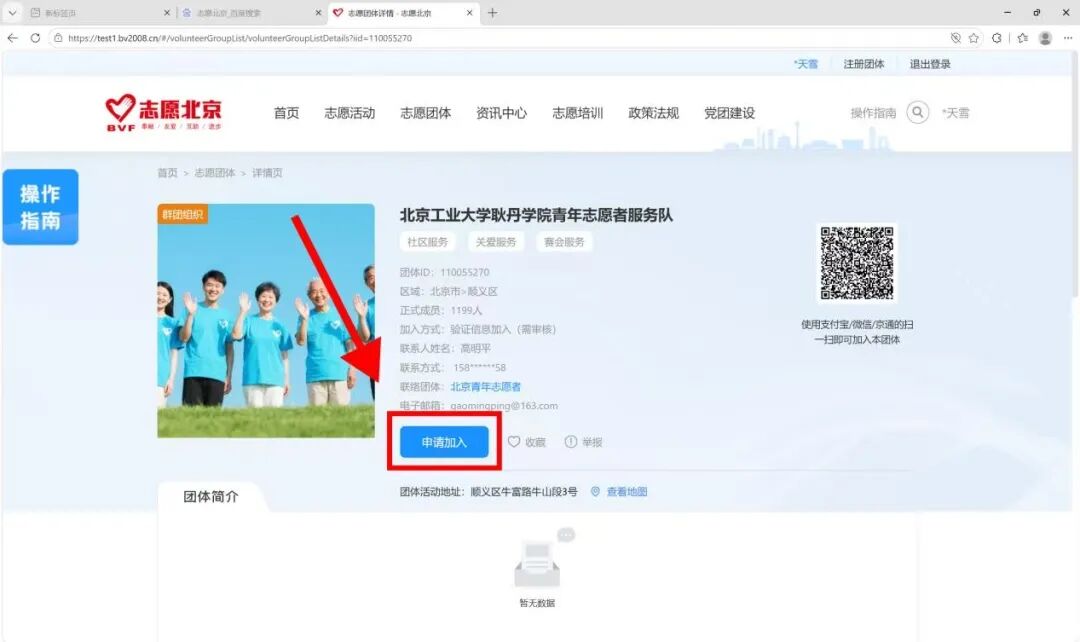1080x642 pixels.
Task: Click the group title 北京工业大学耿丹学院青年志愿者服务队
Action: click(537, 215)
